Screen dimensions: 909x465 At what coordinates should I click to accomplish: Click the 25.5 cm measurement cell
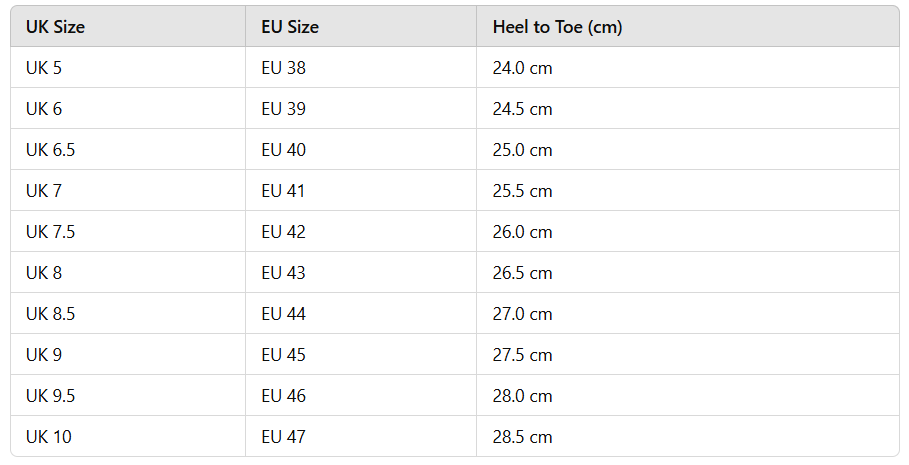[522, 191]
